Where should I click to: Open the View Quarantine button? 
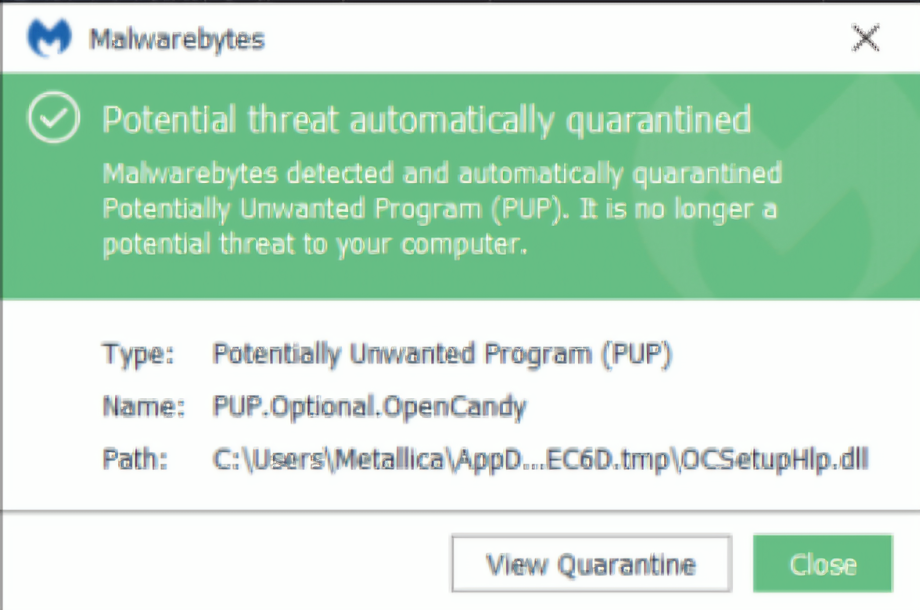(x=591, y=564)
